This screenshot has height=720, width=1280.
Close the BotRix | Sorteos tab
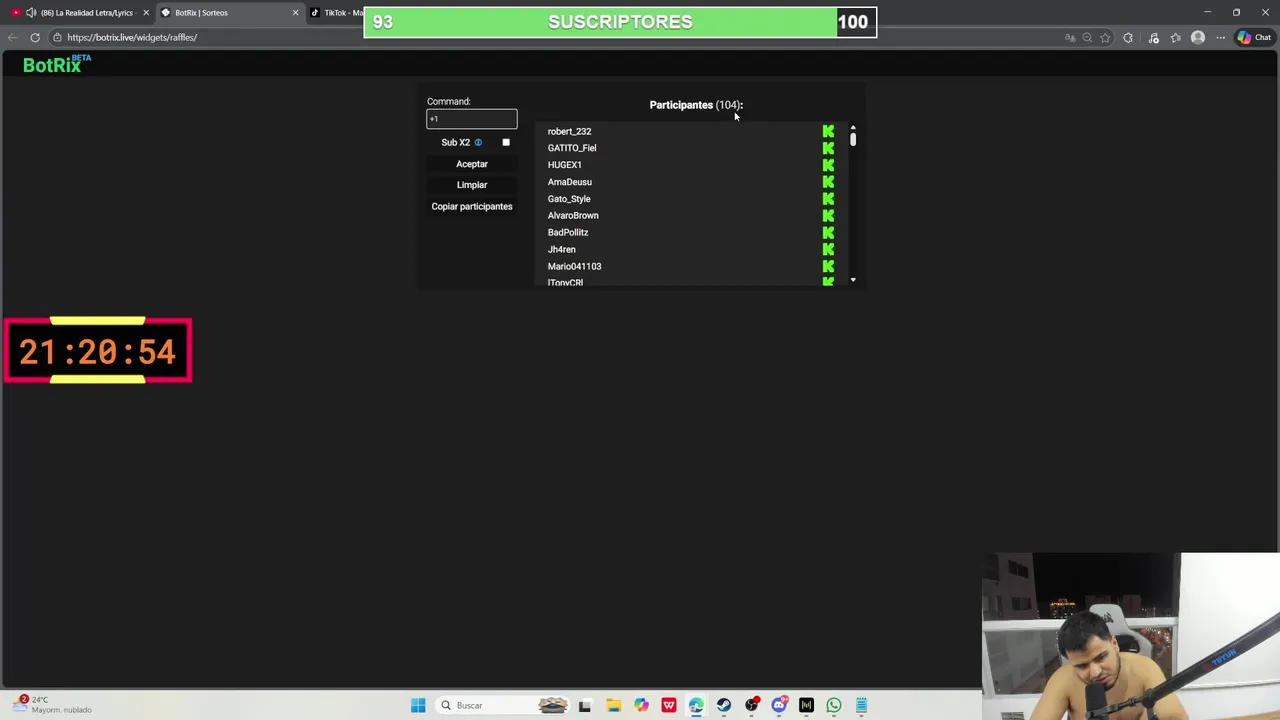click(295, 13)
